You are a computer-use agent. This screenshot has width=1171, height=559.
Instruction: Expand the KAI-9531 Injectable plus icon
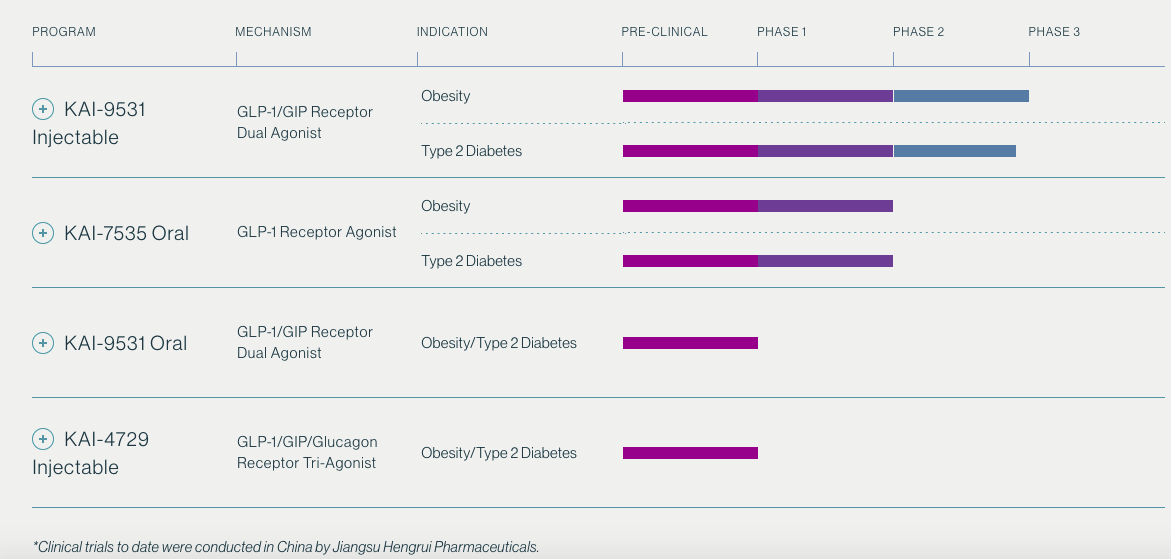pos(43,109)
